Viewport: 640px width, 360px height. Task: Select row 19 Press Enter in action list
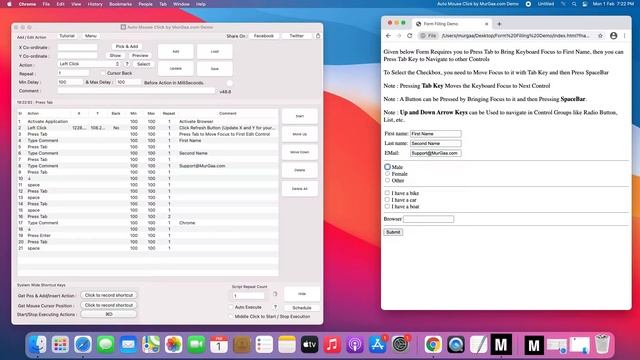tap(148, 236)
